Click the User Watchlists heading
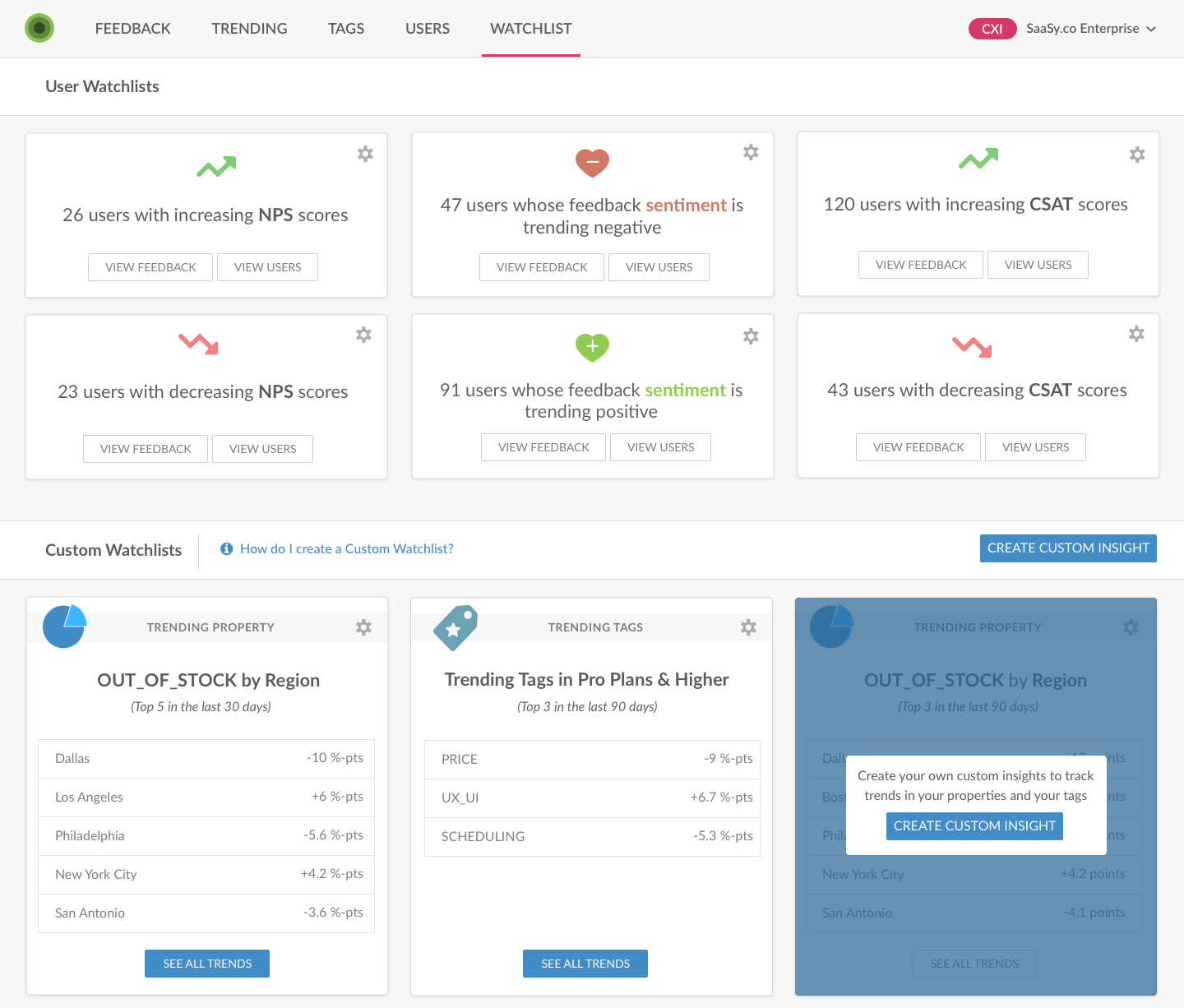 (103, 86)
